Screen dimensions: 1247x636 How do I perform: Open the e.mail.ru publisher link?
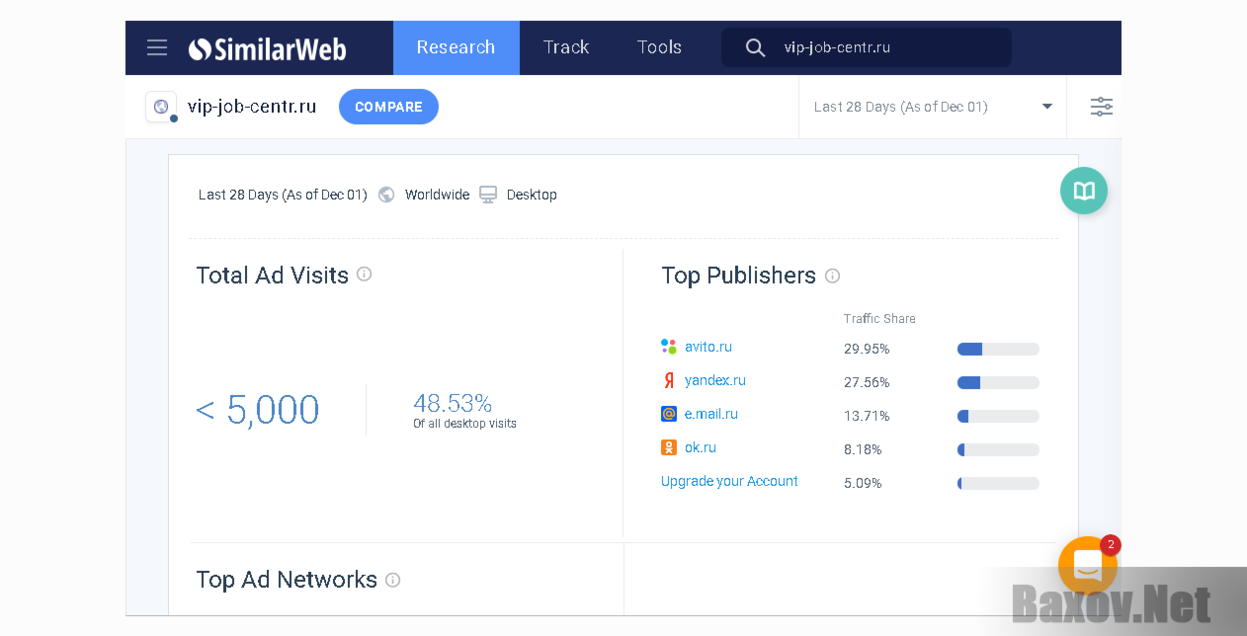711,414
